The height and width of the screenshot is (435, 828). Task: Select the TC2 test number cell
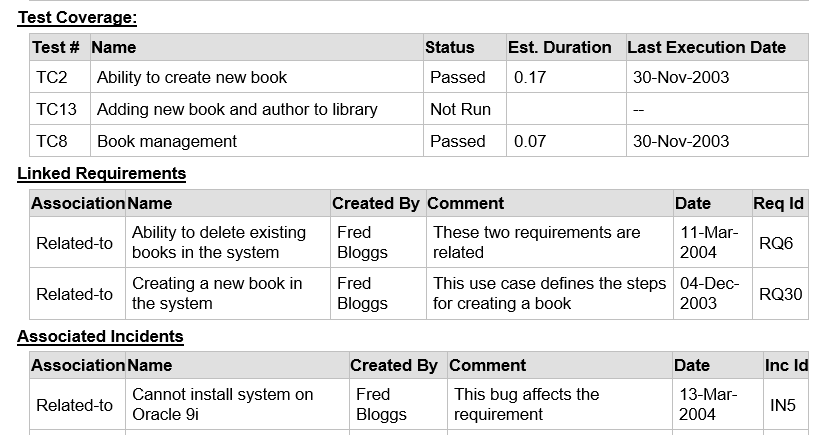pyautogui.click(x=51, y=77)
